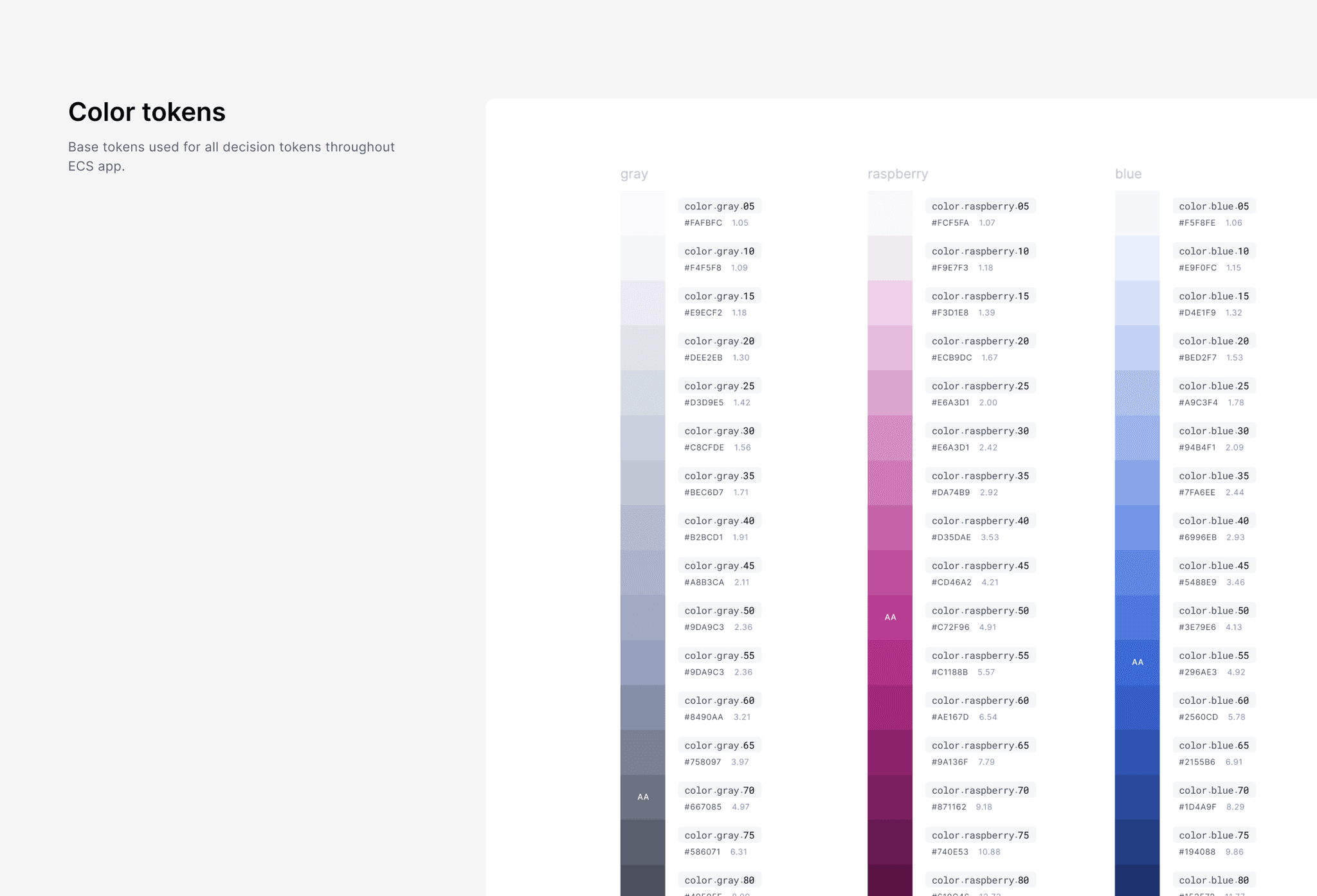Select the blue.30 color swatch
The height and width of the screenshot is (896, 1317).
click(1138, 437)
